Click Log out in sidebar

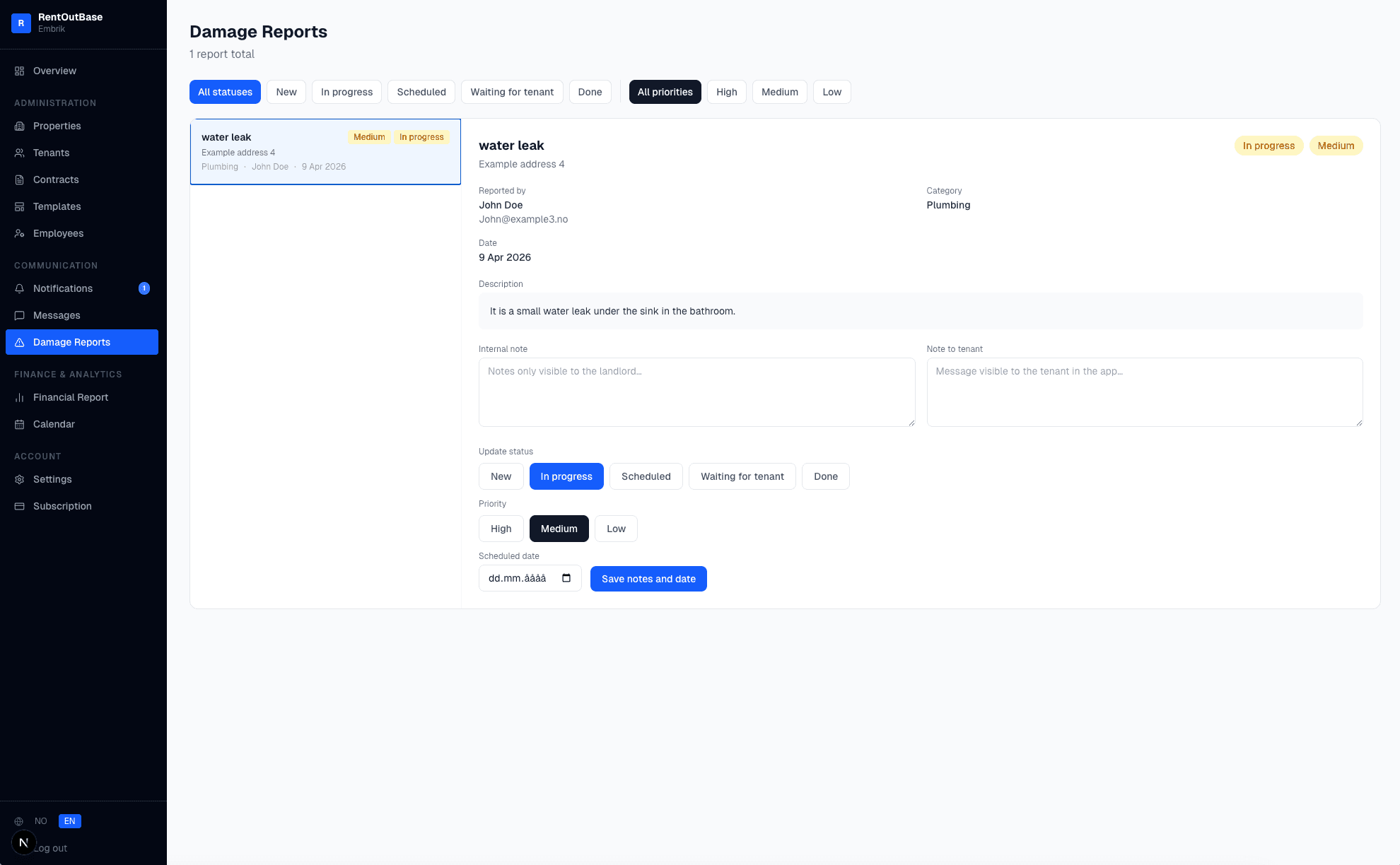pos(51,848)
